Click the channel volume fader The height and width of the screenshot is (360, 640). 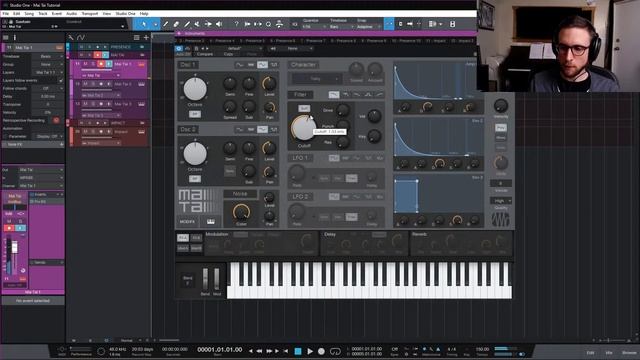pos(14,247)
